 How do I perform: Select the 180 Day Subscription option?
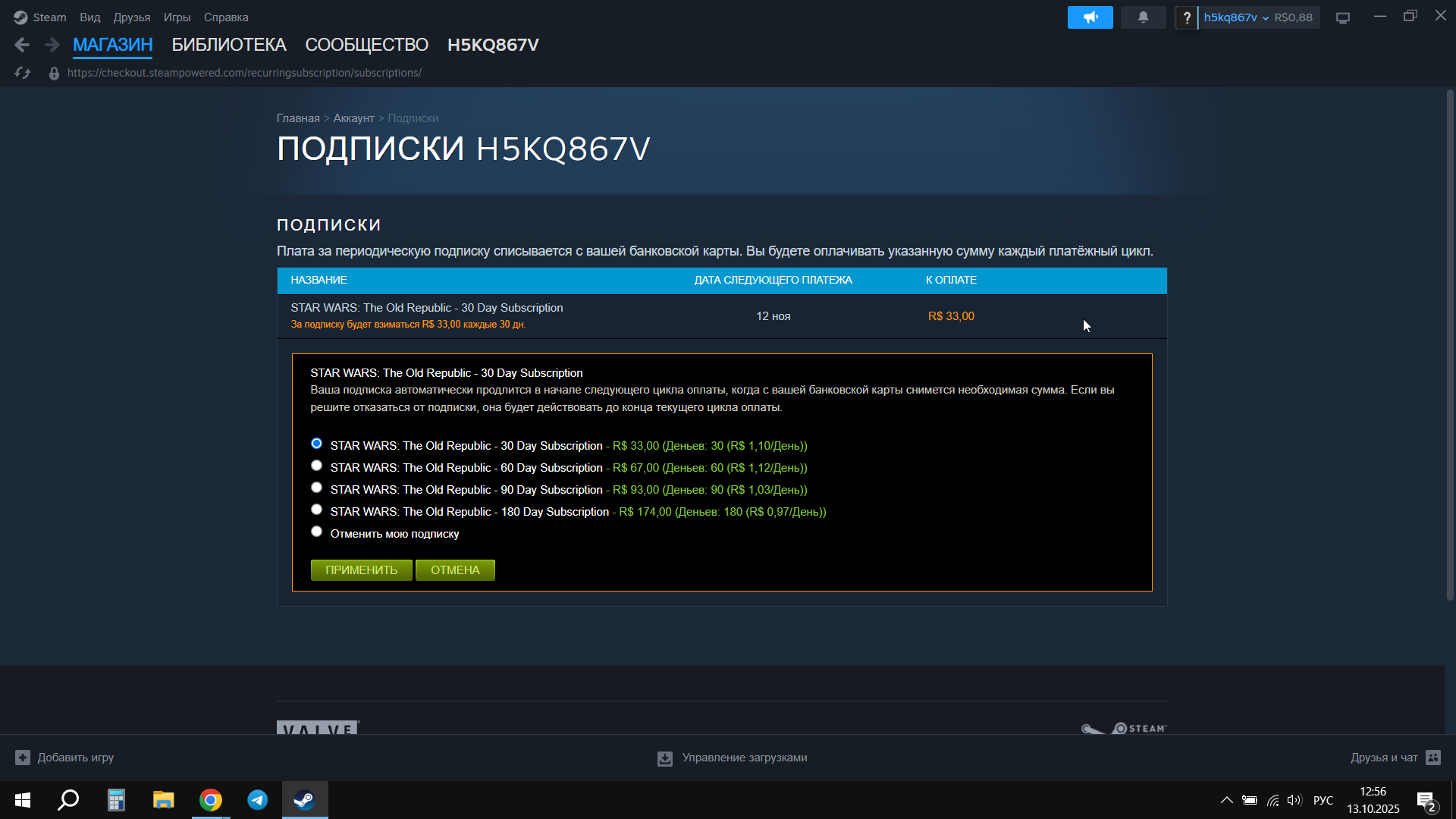[316, 510]
